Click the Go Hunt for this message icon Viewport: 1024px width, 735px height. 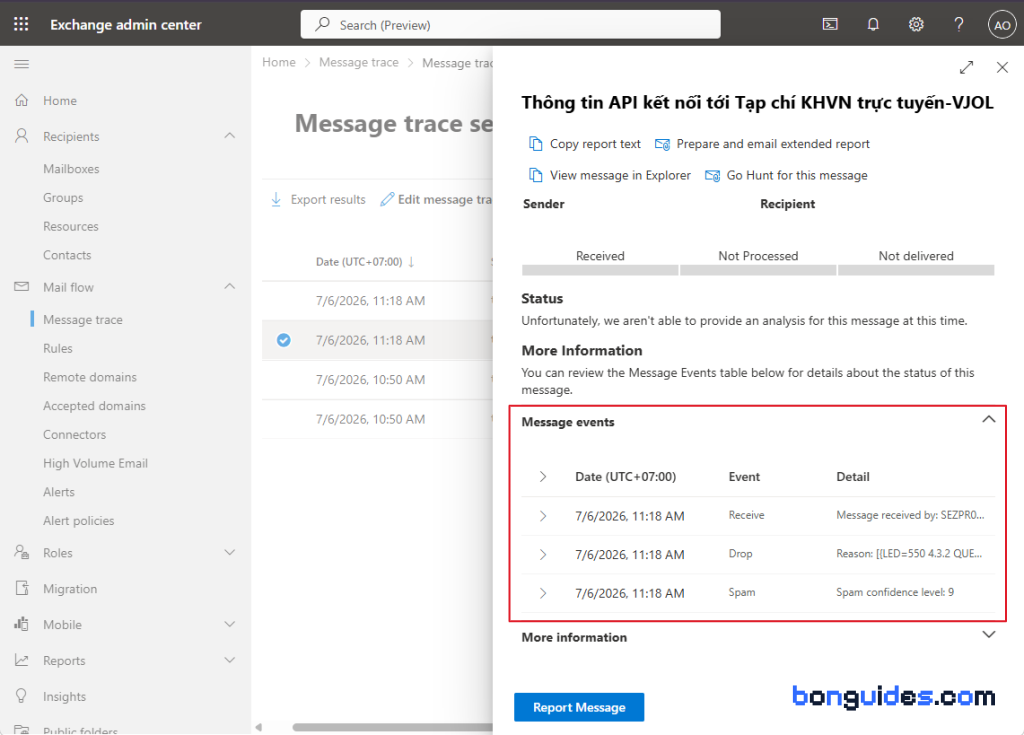(712, 175)
